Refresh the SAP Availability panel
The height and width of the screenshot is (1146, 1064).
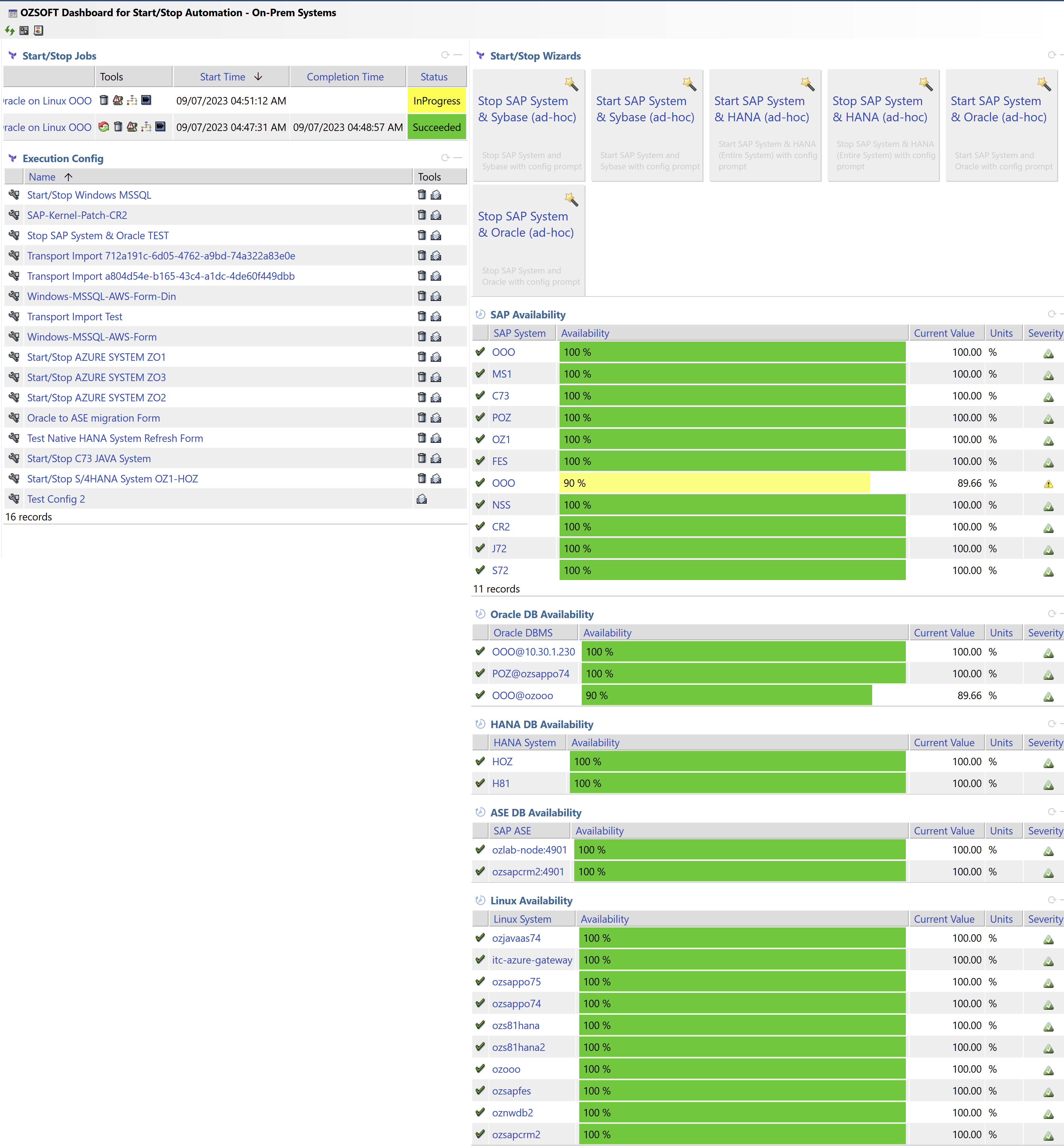tap(1051, 314)
